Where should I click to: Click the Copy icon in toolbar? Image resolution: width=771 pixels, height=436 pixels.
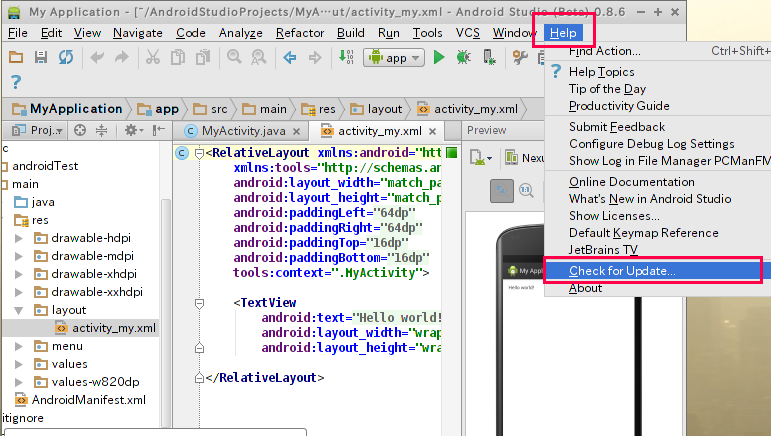(x=178, y=58)
